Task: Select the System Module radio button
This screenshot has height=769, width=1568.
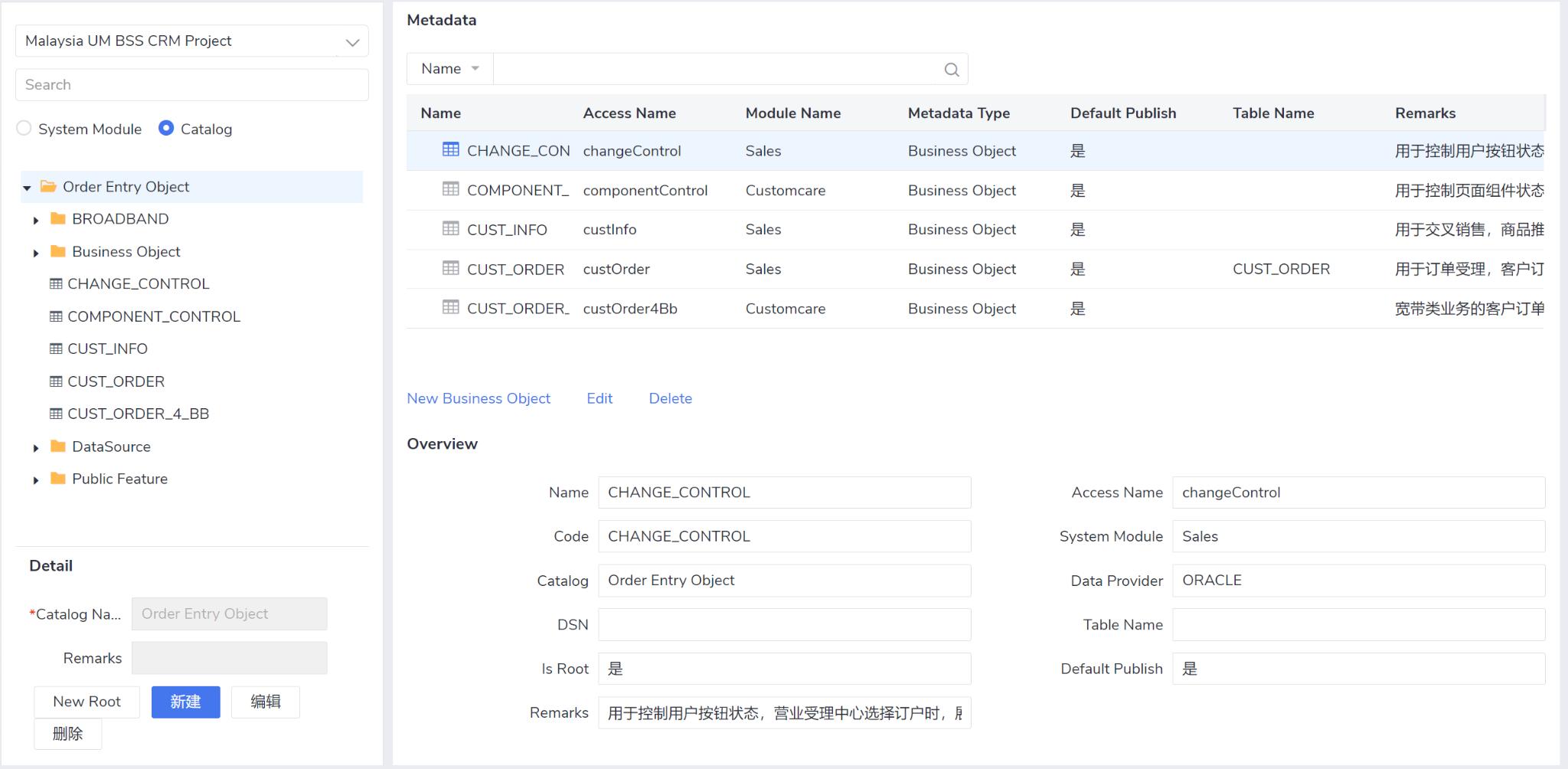Action: click(x=24, y=128)
